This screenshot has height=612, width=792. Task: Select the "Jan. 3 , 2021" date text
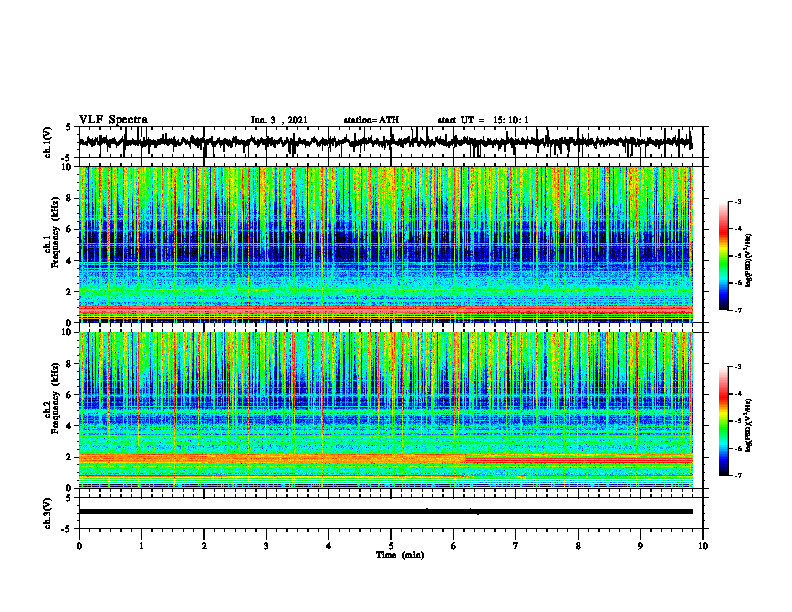click(279, 120)
